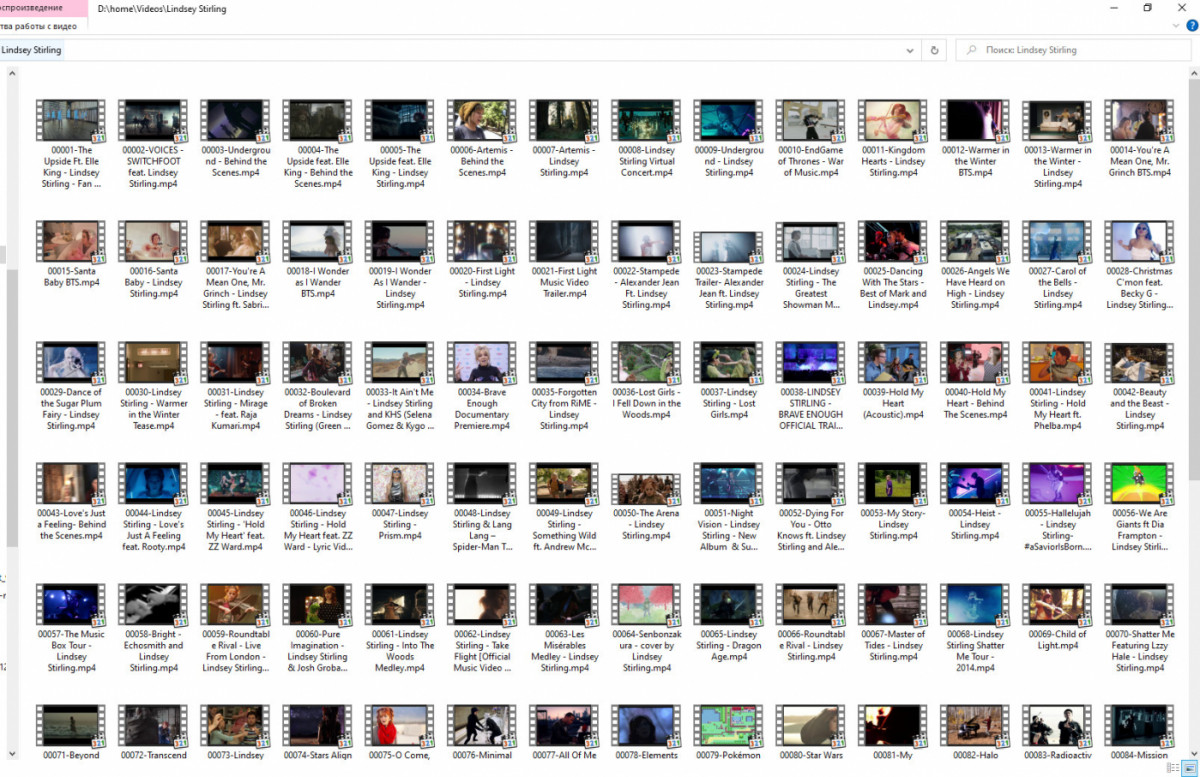Select 00028-Christmas C'mon feat. Becky G video
The height and width of the screenshot is (777, 1200).
click(x=1139, y=242)
